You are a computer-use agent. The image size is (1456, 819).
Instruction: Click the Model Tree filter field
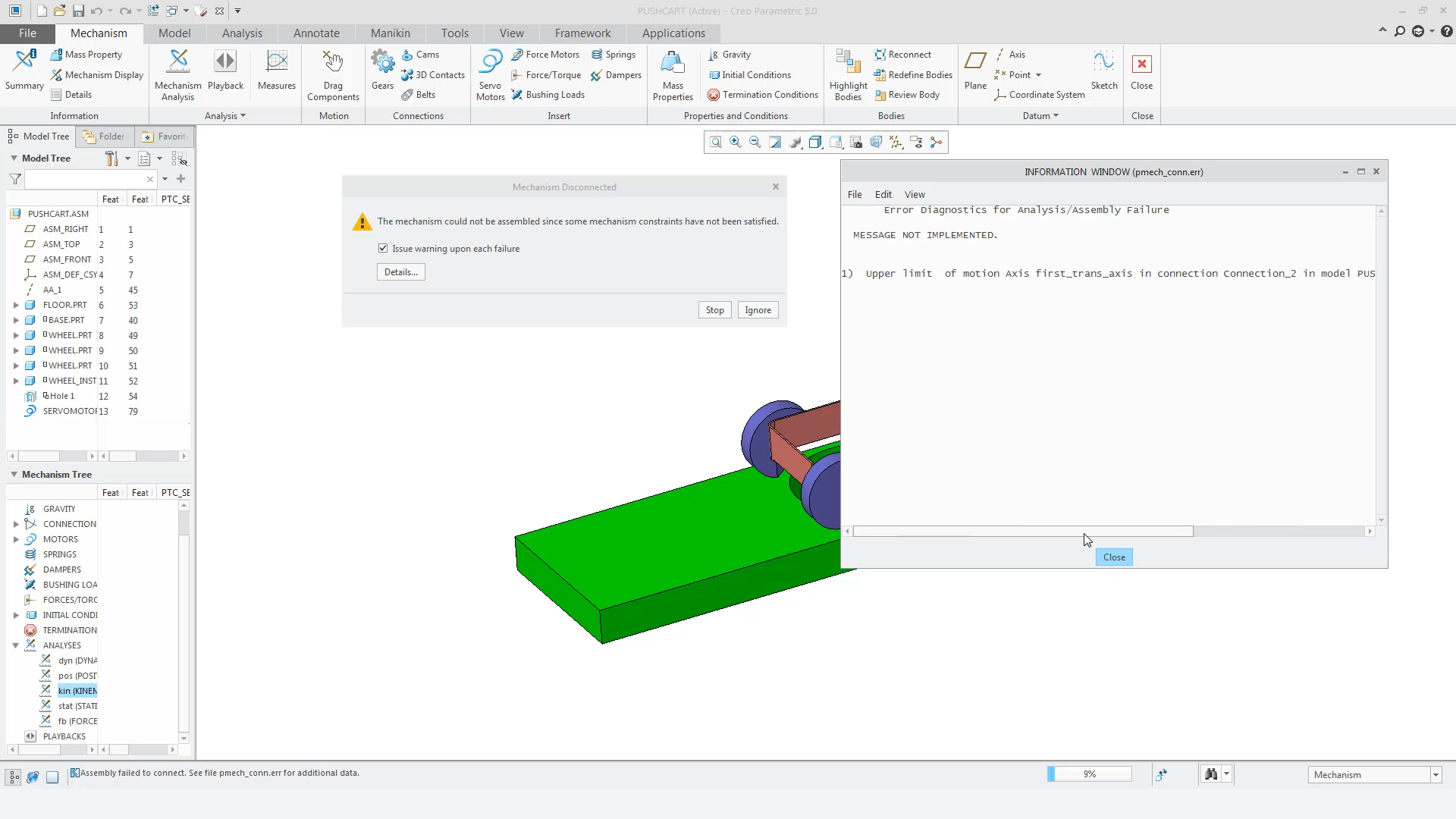coord(90,179)
